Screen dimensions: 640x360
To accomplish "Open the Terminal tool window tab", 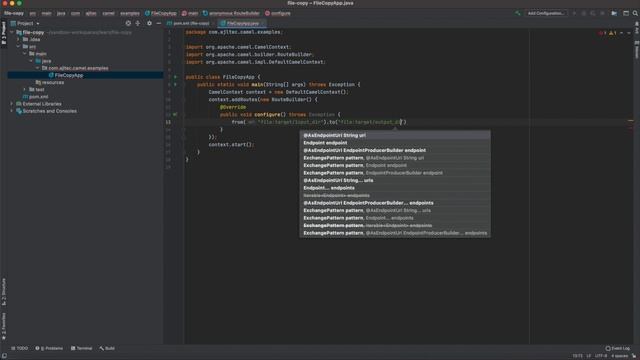I will click(82, 348).
